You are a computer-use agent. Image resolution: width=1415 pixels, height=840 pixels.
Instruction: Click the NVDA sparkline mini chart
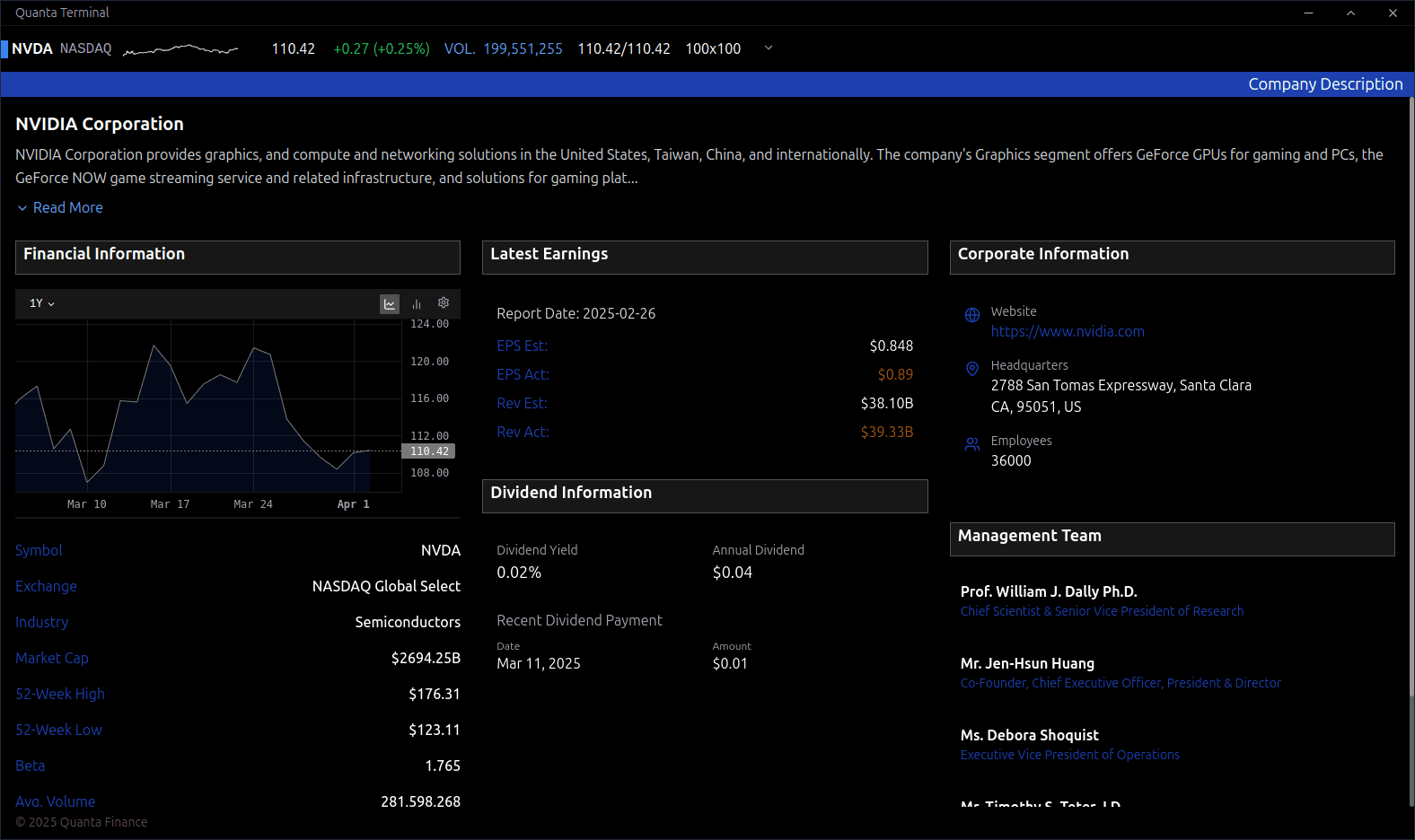coord(180,49)
